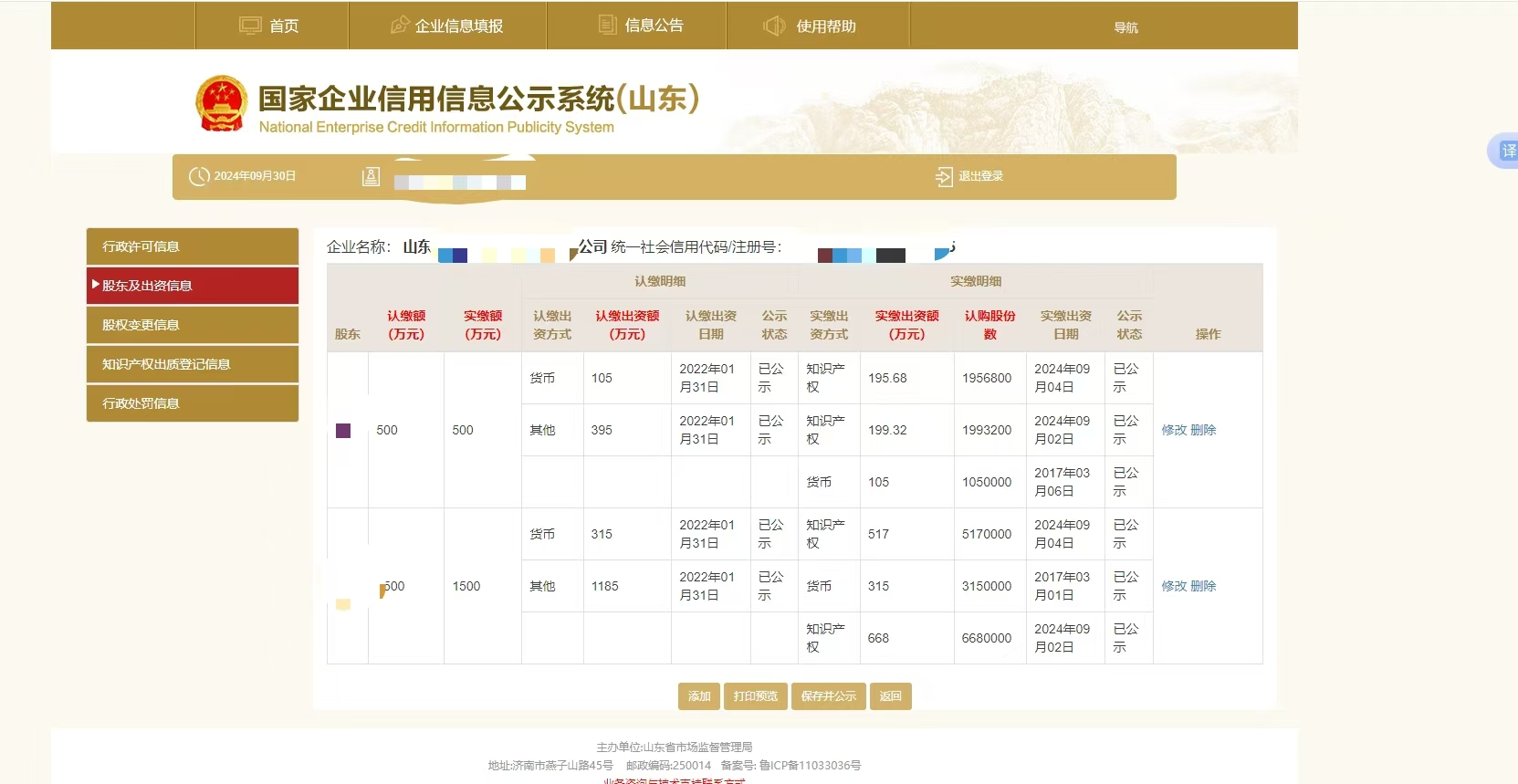Screen dimensions: 1518x784
Task: Click the 添加 button
Action: 699,696
